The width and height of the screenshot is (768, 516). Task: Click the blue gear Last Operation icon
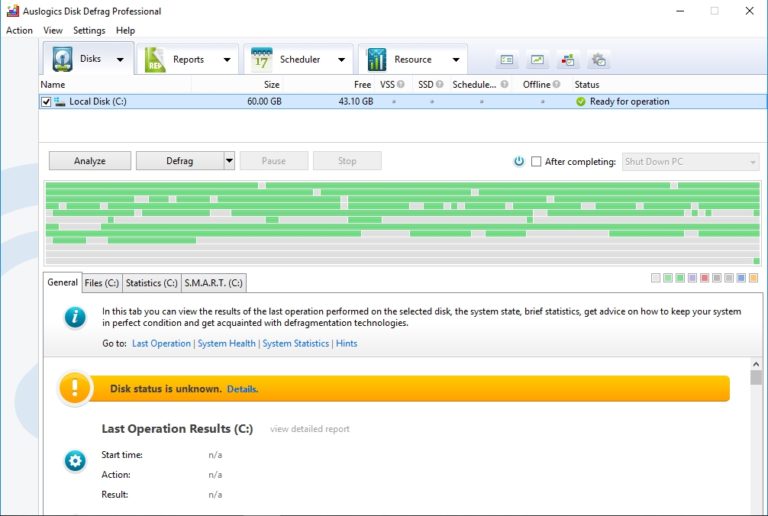[75, 461]
